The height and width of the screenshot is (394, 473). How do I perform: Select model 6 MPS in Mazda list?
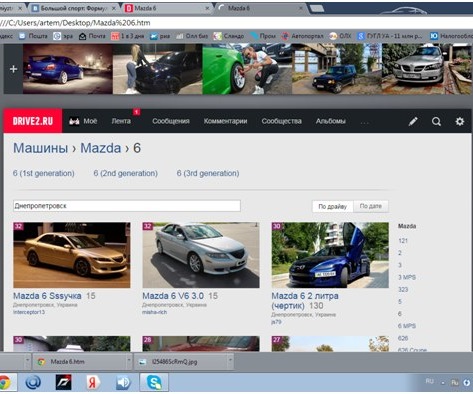pyautogui.click(x=407, y=326)
